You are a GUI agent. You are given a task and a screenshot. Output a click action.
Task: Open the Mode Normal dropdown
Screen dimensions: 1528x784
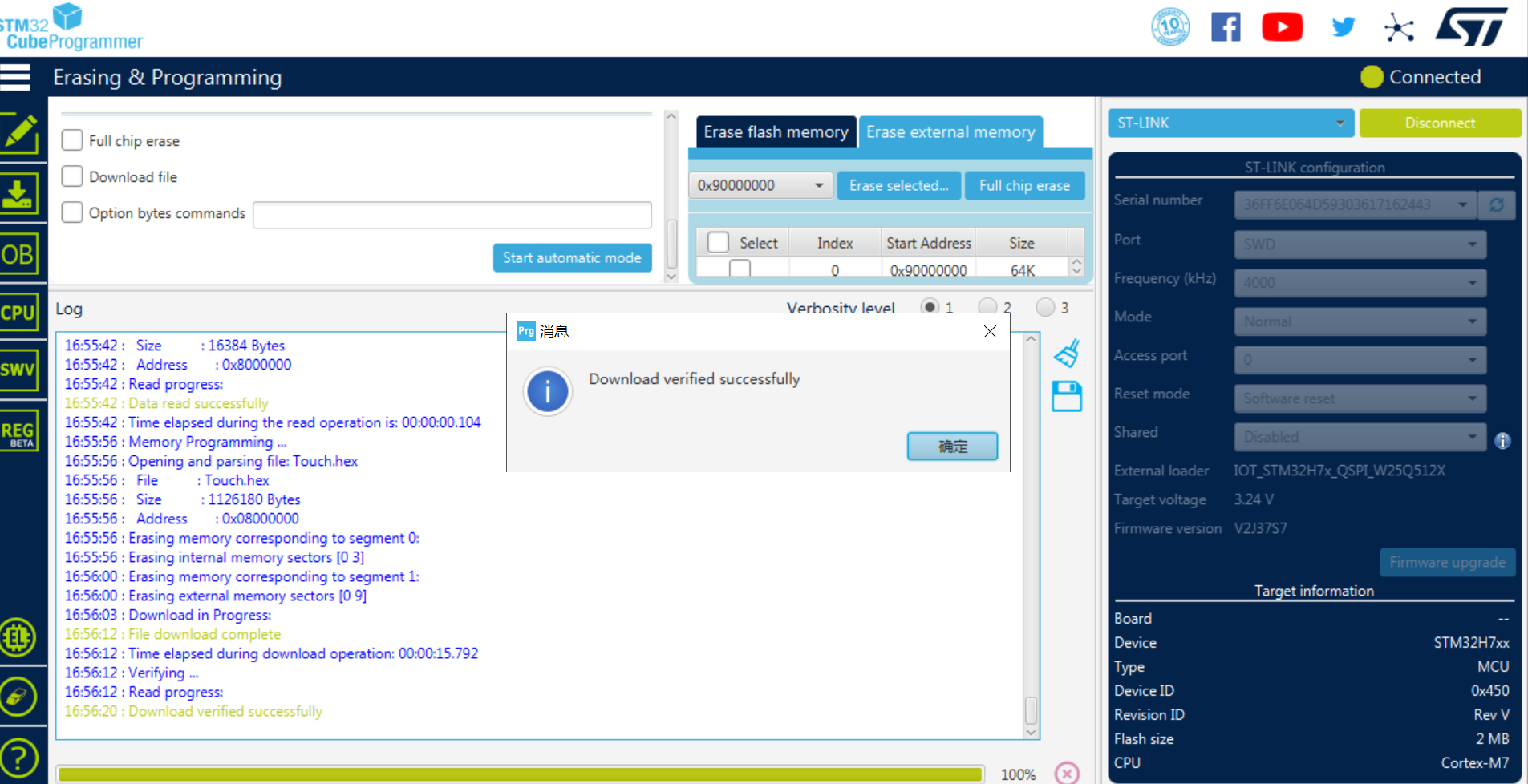(1360, 321)
